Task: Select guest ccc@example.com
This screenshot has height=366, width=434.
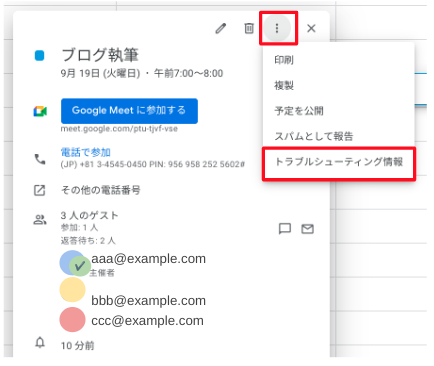Action: point(147,320)
